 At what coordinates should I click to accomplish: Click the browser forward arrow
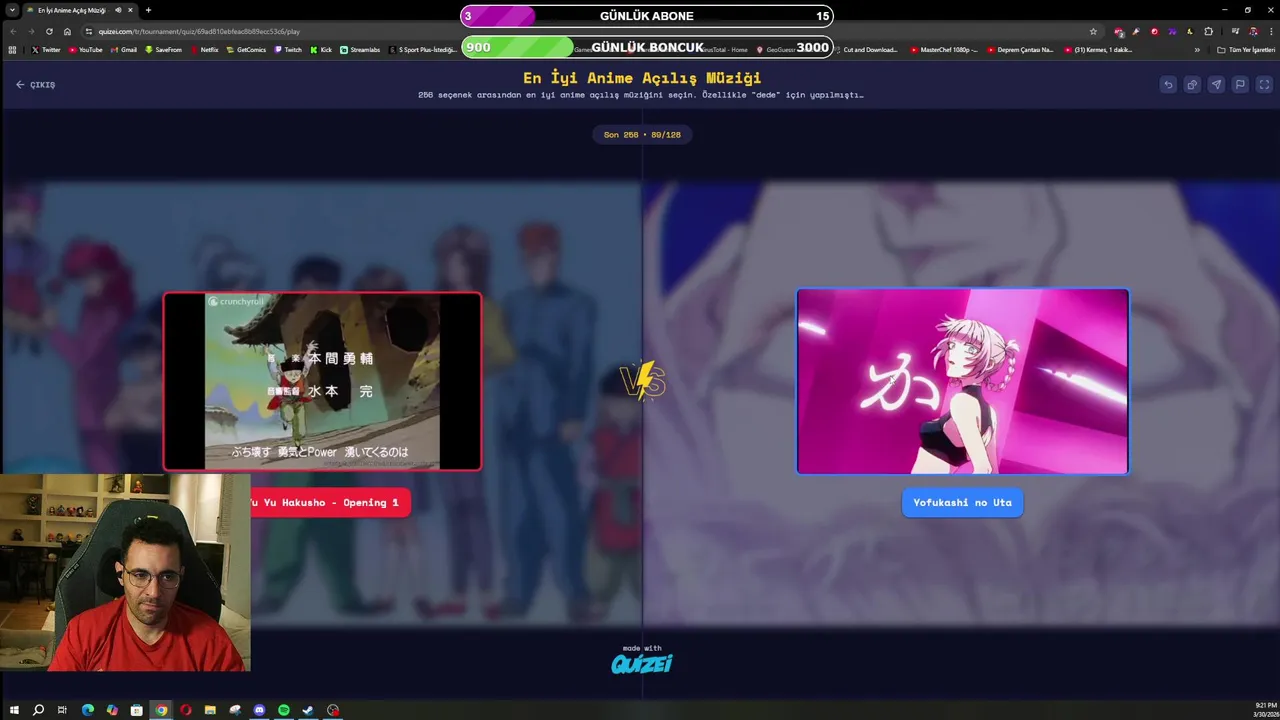pos(31,31)
